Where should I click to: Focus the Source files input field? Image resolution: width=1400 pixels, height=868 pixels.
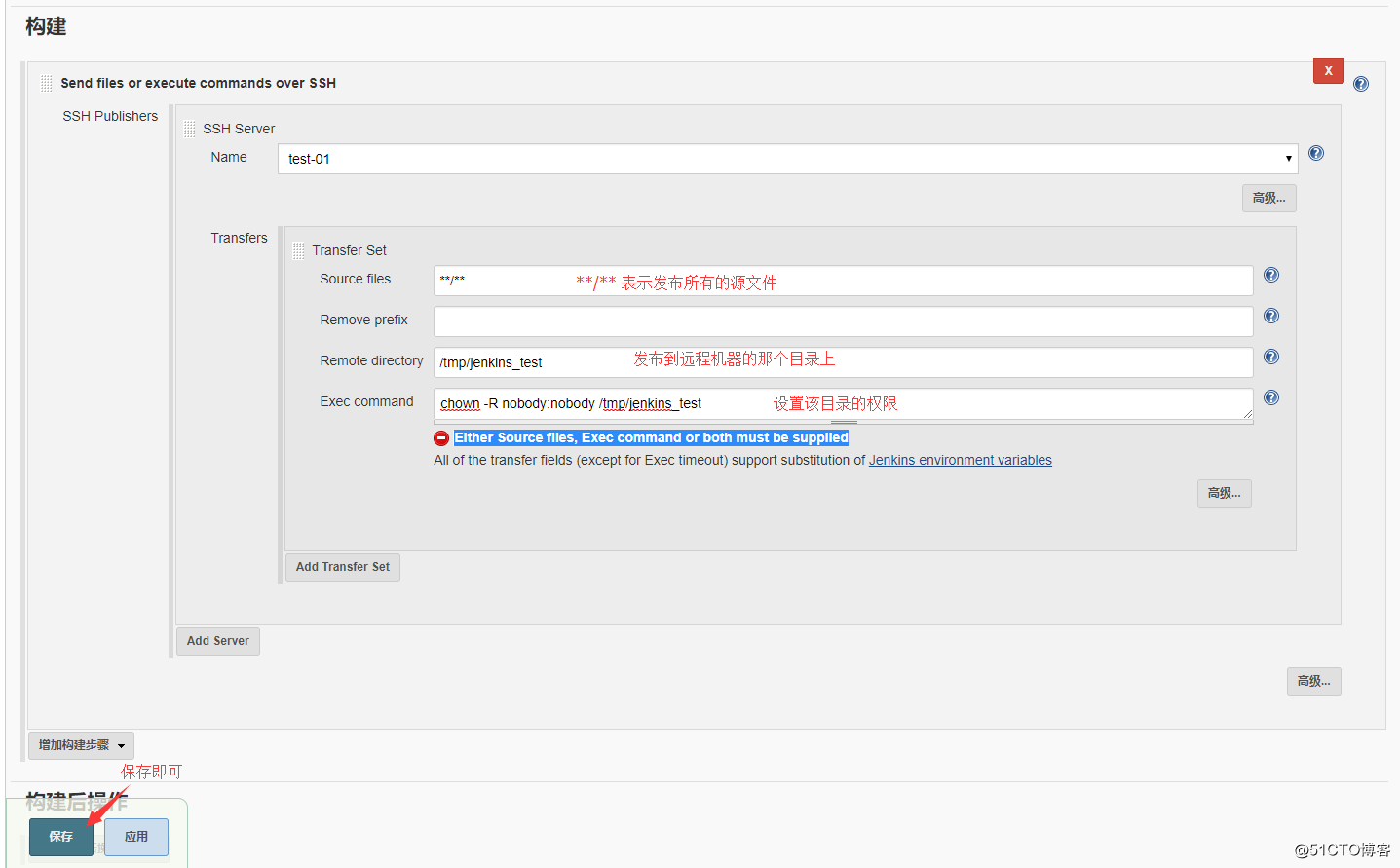[843, 281]
